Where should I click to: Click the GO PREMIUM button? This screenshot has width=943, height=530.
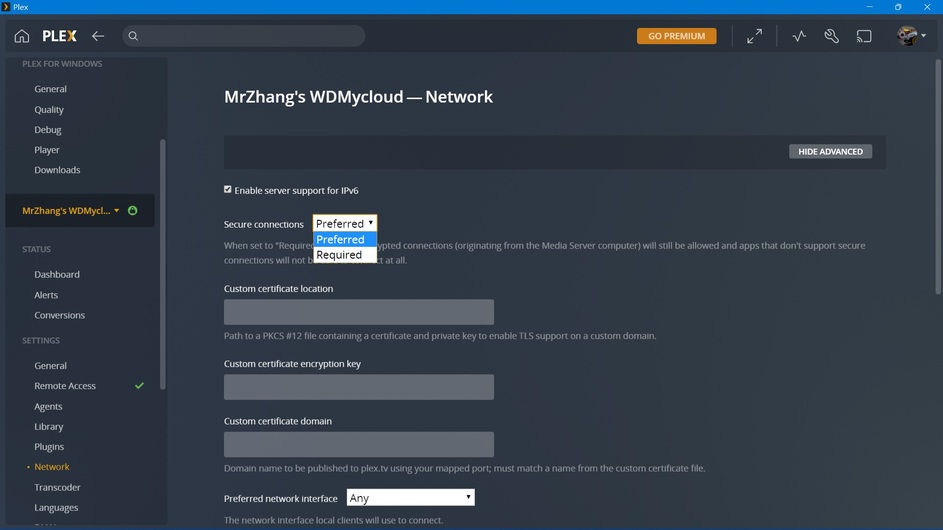tap(677, 36)
